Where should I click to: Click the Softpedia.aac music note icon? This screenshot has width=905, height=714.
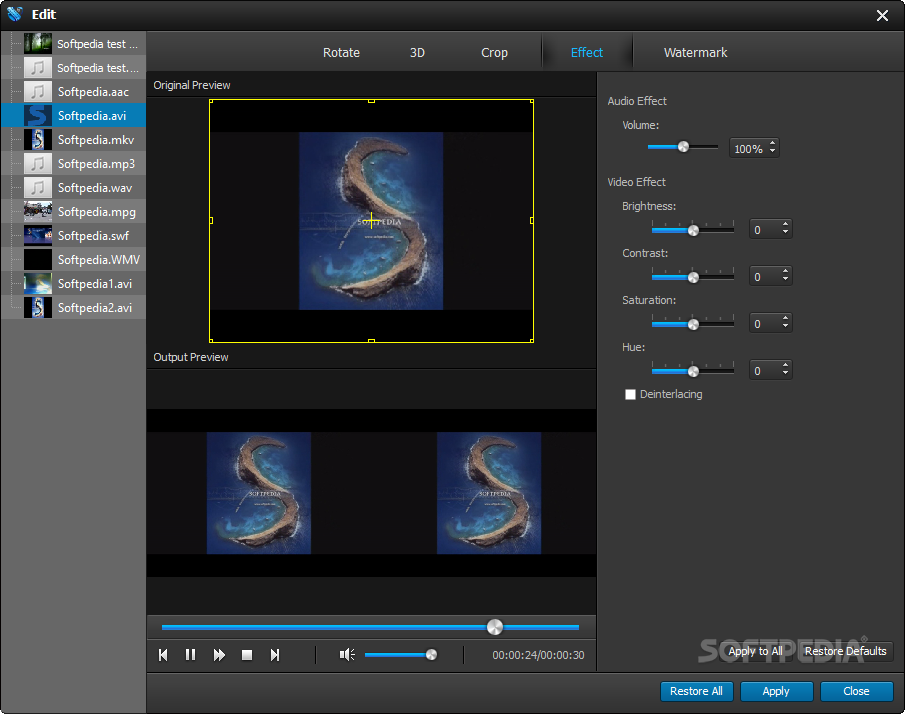tap(38, 92)
